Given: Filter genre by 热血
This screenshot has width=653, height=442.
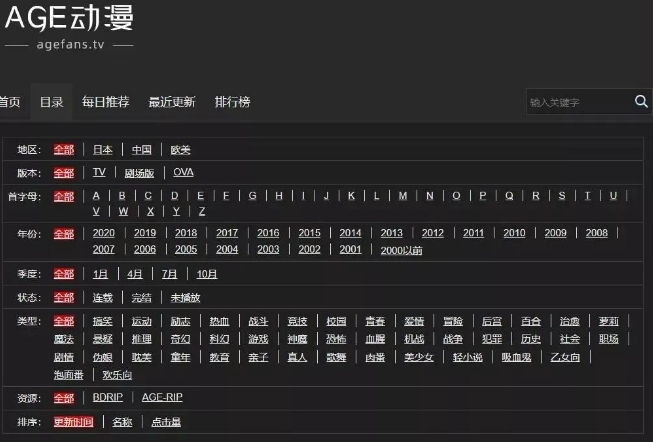Looking at the screenshot, I should tap(219, 321).
